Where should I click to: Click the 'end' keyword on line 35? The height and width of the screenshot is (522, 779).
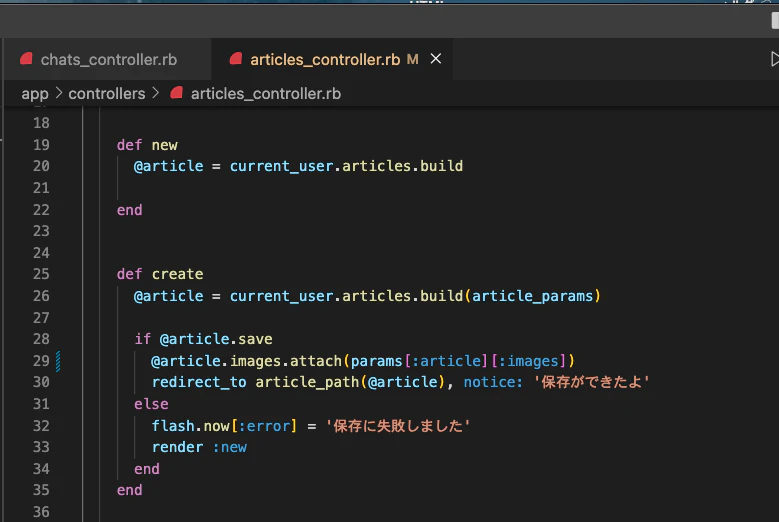tap(130, 490)
